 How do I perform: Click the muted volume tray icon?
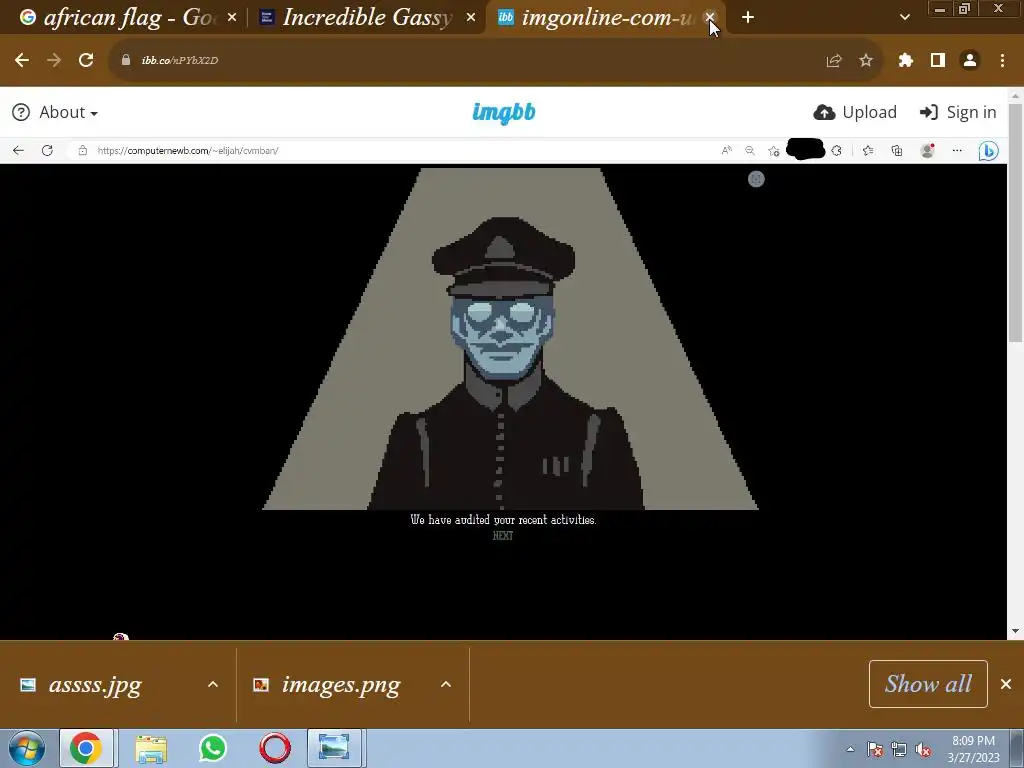(x=923, y=750)
